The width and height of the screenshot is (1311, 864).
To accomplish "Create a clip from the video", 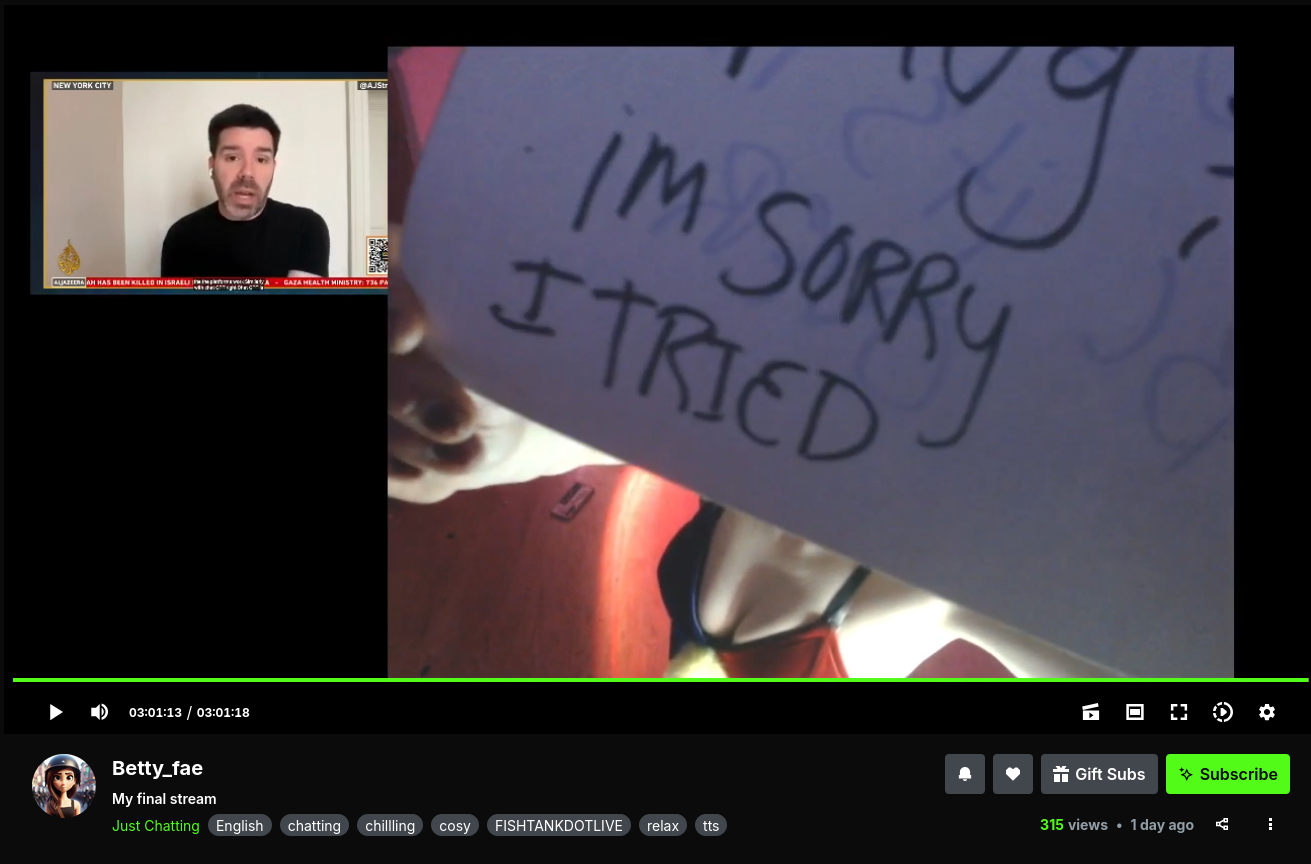I will click(1091, 712).
